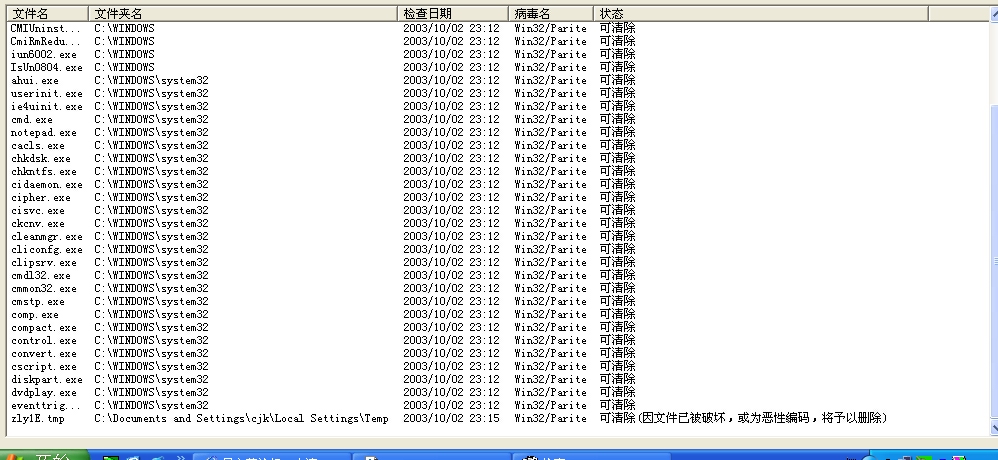Screen dimensions: 998x460
Task: Select the comp.exe file name
Action: tap(34, 314)
